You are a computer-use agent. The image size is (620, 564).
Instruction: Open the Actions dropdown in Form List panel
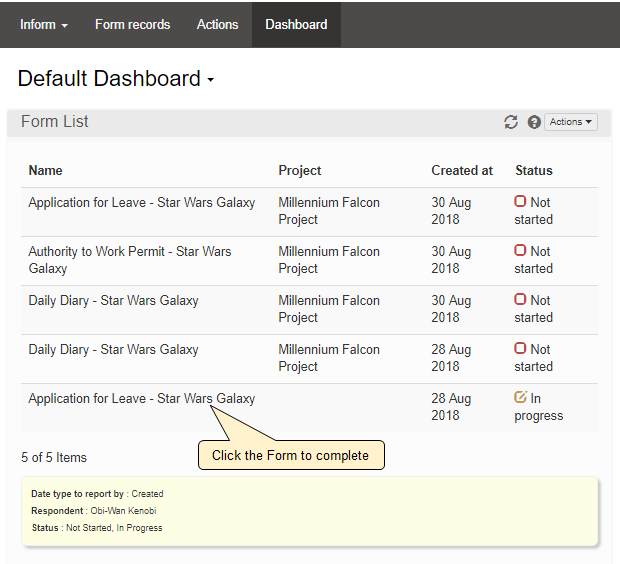click(571, 122)
